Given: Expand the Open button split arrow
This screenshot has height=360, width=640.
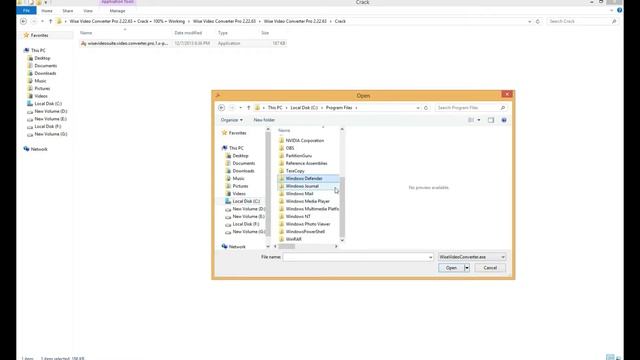Looking at the screenshot, I should pos(467,268).
